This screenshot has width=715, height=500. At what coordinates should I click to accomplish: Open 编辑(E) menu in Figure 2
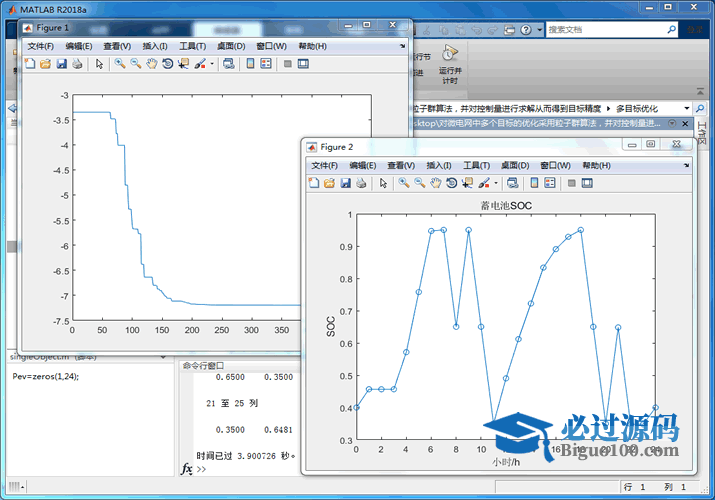[x=363, y=166]
